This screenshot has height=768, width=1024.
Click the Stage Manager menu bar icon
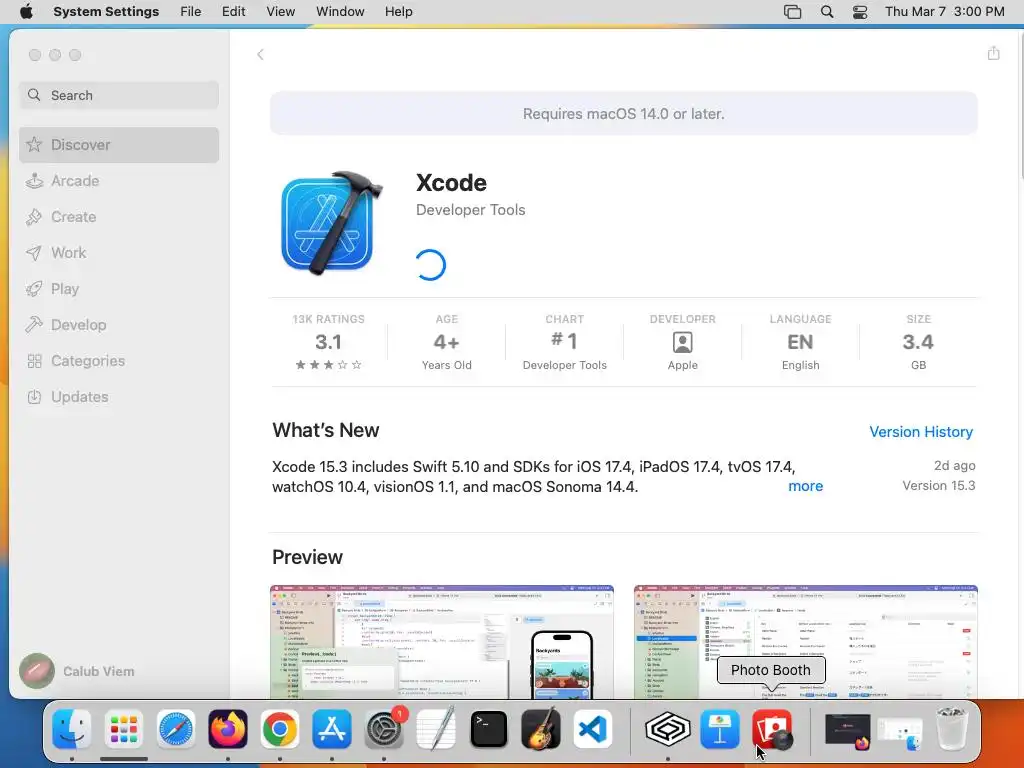(x=792, y=12)
